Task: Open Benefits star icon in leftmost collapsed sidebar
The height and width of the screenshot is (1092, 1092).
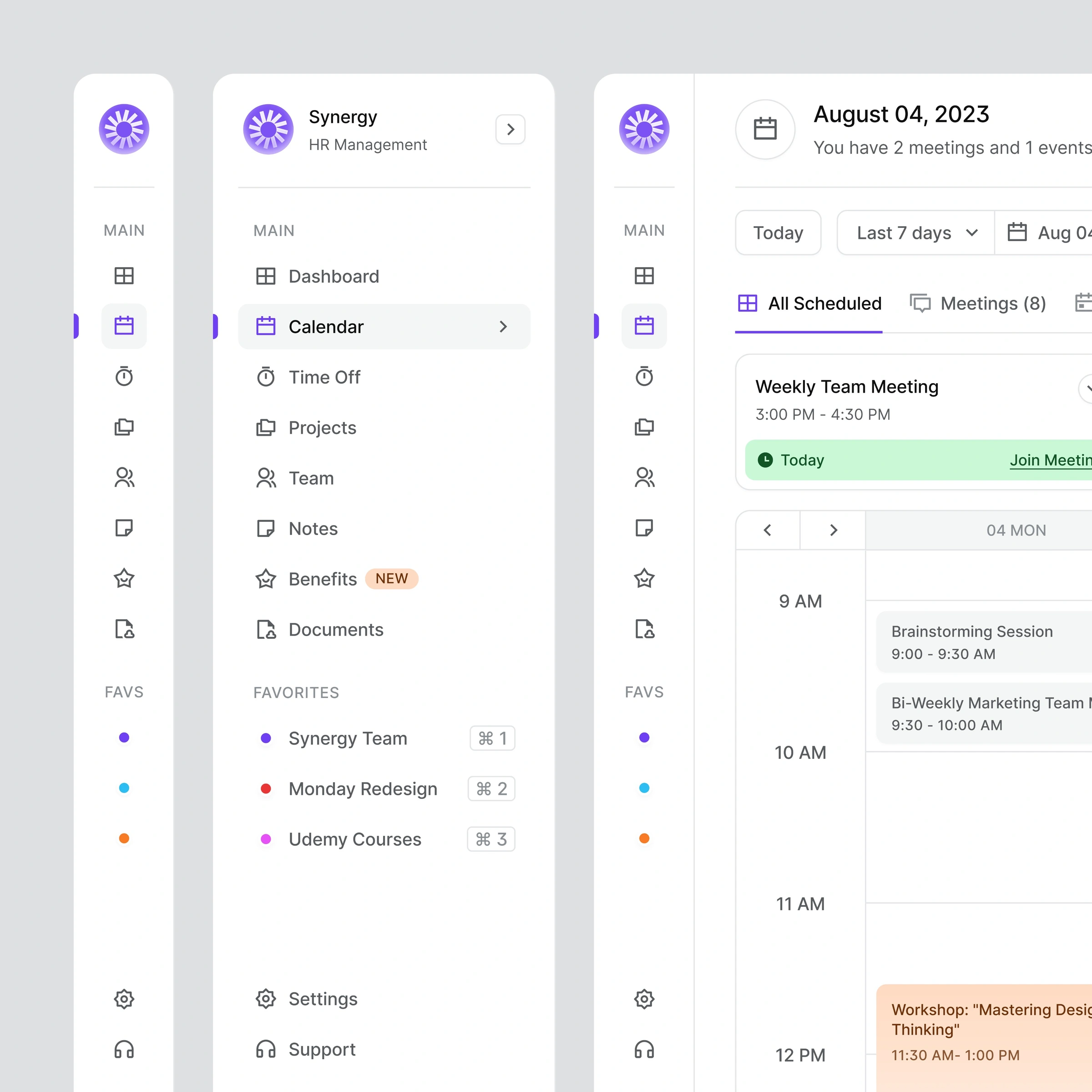Action: click(124, 578)
